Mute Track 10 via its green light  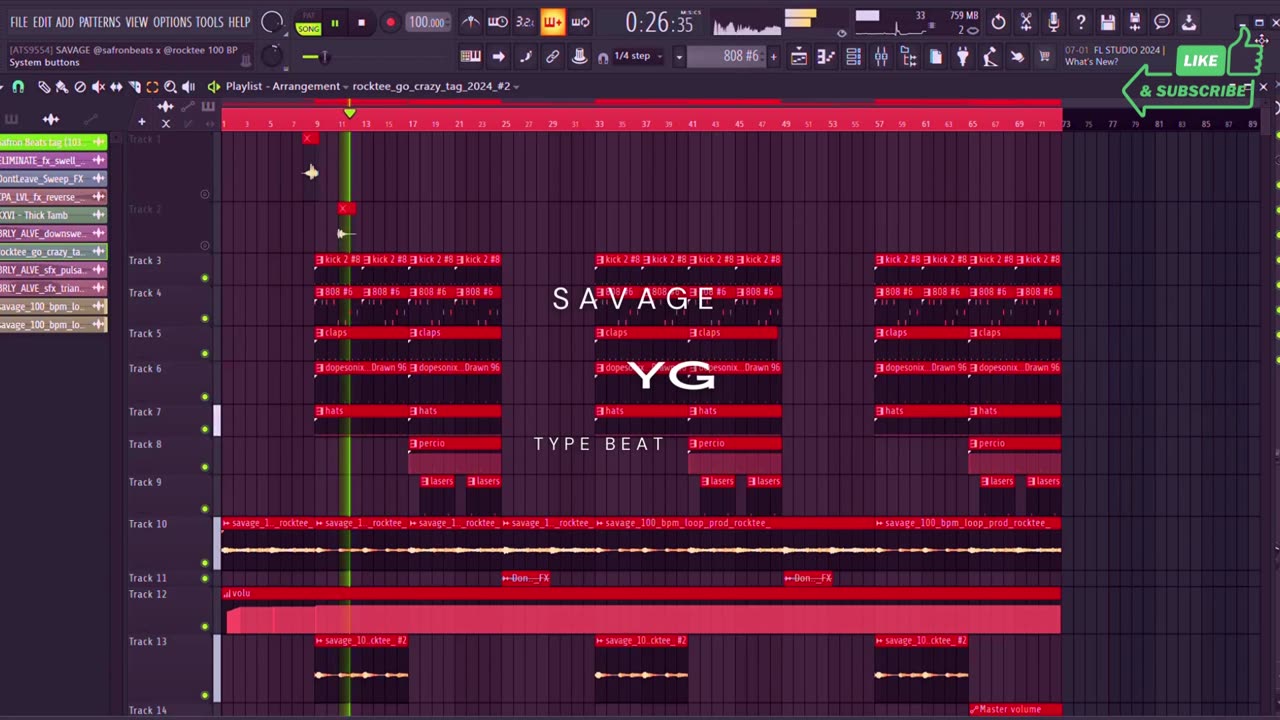[x=205, y=563]
